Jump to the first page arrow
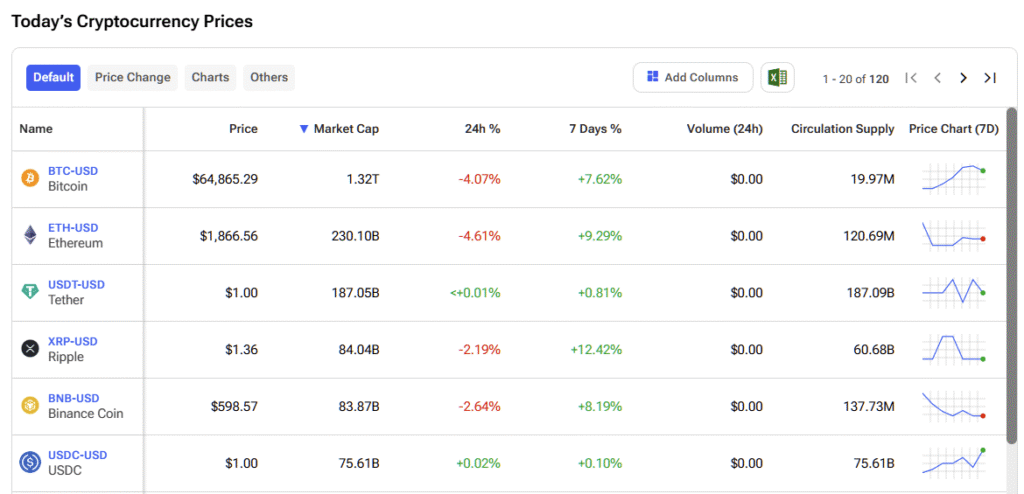This screenshot has width=1024, height=494. (911, 78)
